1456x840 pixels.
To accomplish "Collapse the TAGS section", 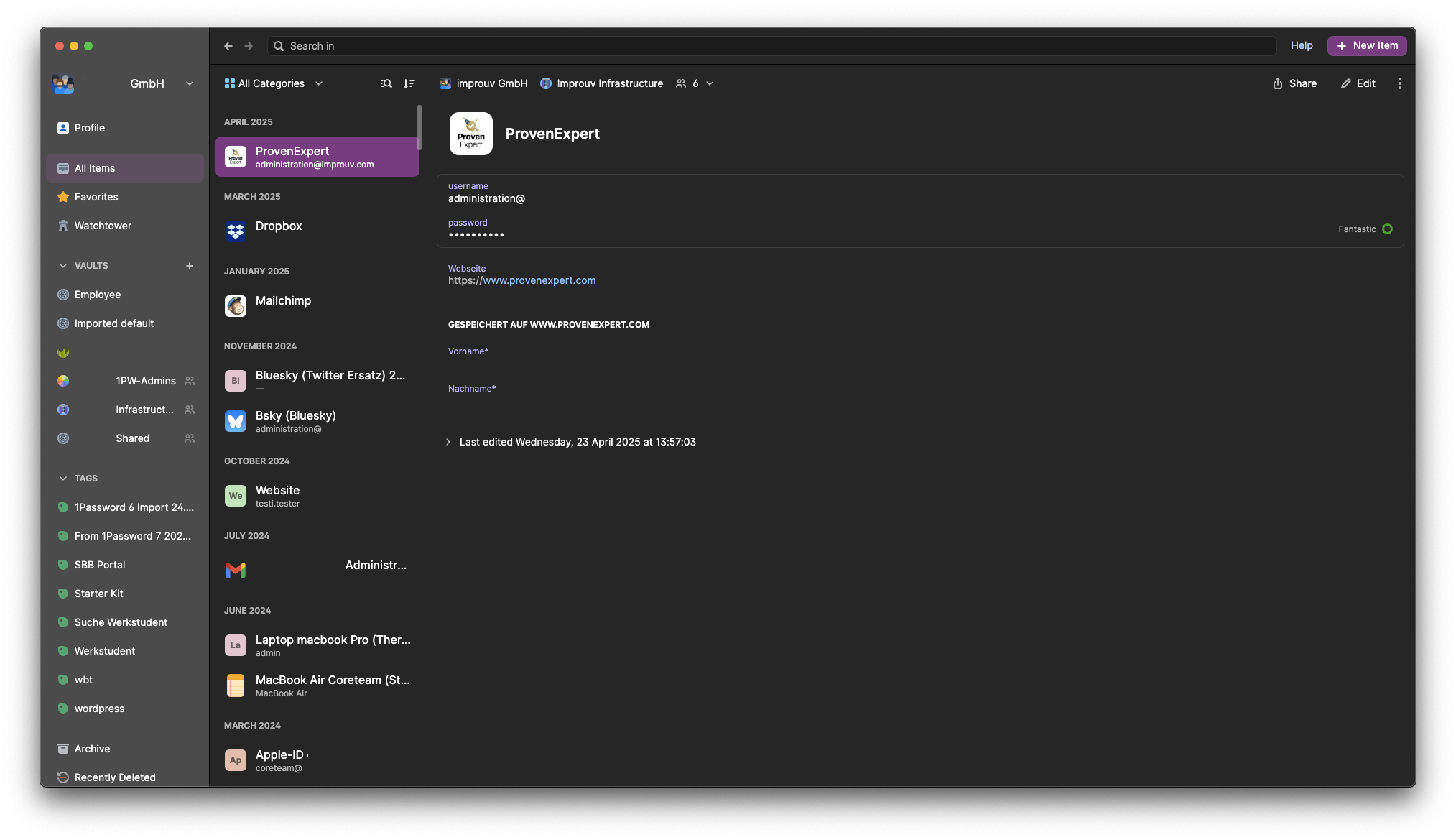I will point(63,478).
